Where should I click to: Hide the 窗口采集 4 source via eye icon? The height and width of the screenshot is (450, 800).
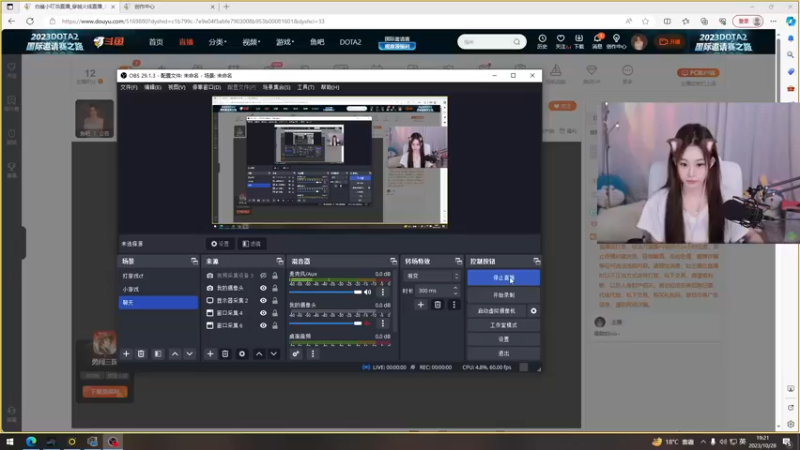[263, 313]
